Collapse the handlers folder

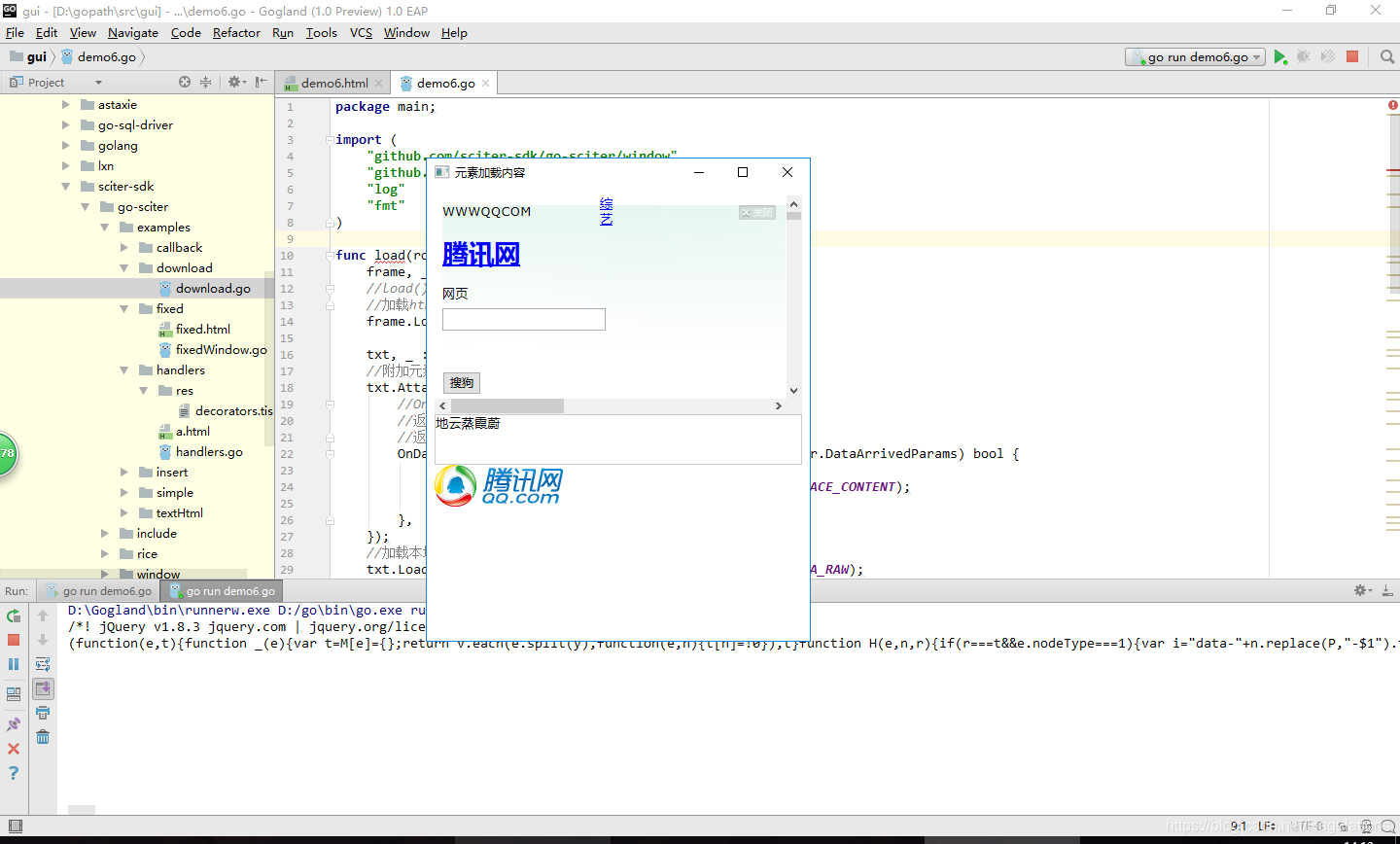(124, 370)
